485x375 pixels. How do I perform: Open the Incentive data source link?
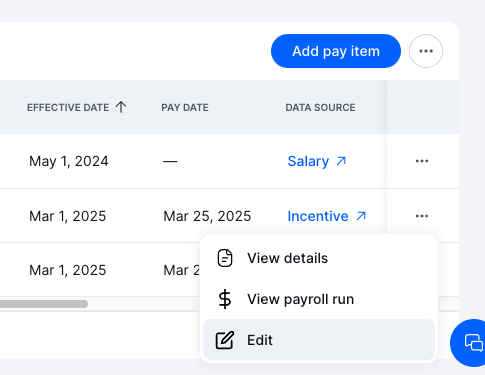327,216
